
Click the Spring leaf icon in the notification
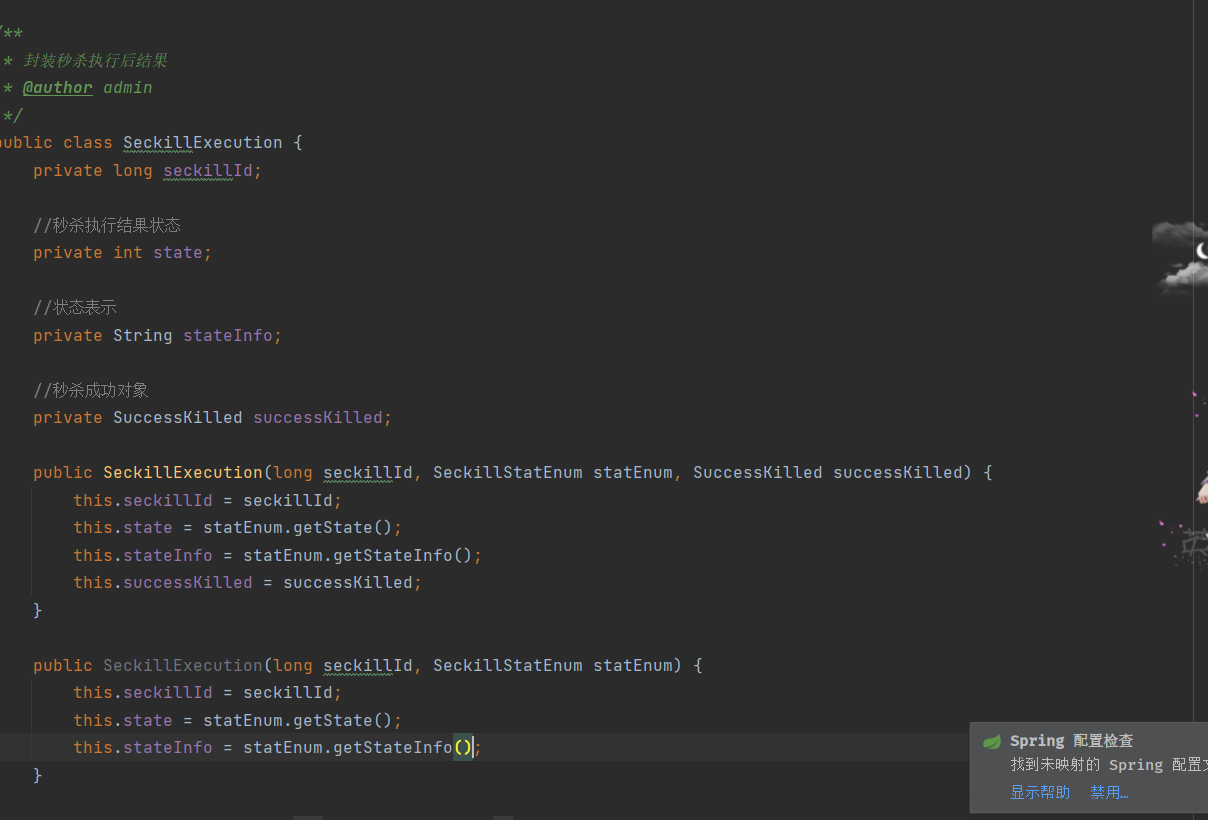pos(992,741)
